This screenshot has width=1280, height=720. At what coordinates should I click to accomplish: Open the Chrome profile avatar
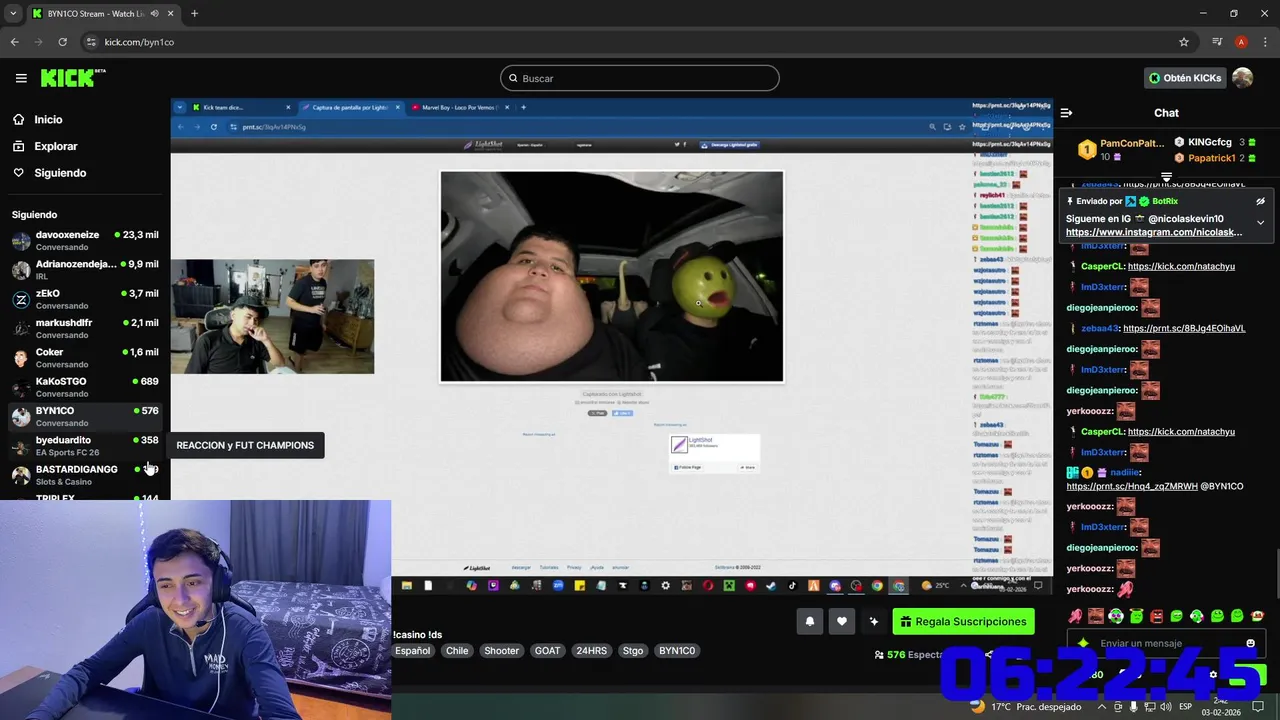(x=1241, y=42)
